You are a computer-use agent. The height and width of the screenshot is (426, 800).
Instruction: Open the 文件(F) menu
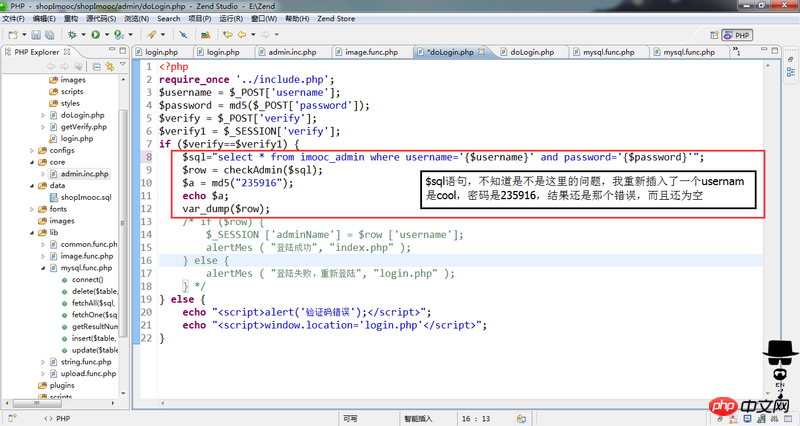point(13,19)
